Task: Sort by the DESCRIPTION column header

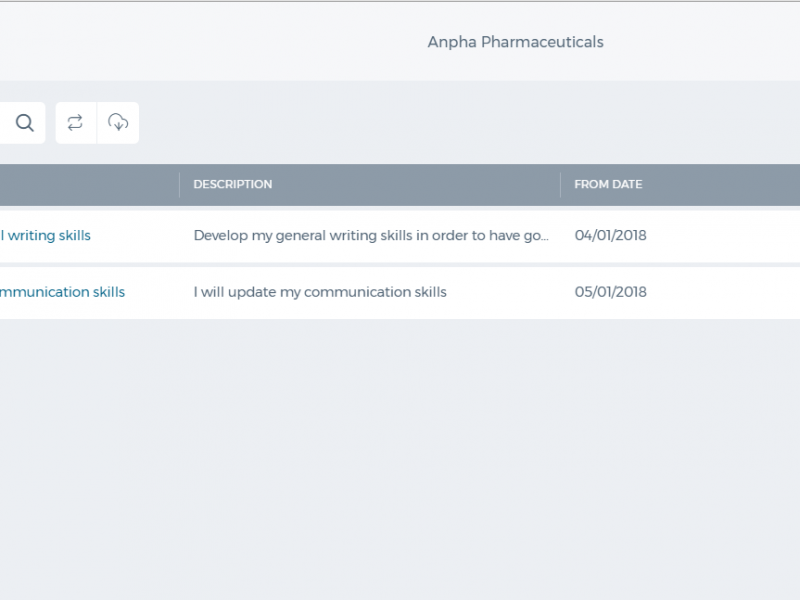Action: click(x=233, y=184)
